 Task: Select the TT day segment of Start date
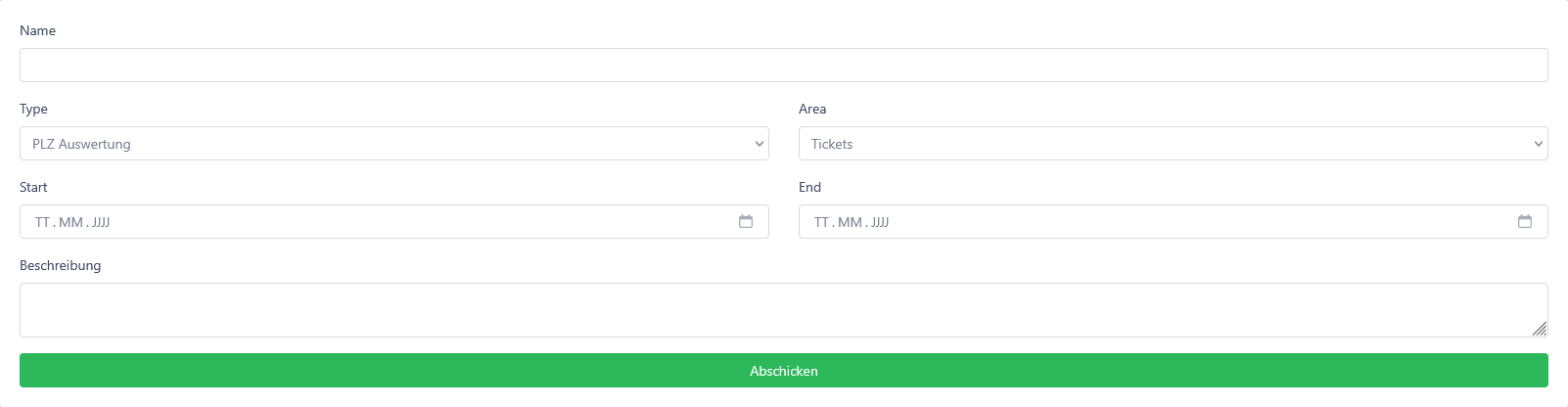tap(42, 222)
